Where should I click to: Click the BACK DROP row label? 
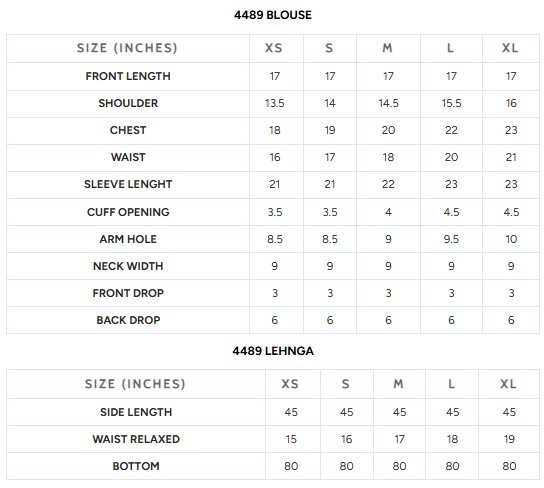pyautogui.click(x=128, y=320)
